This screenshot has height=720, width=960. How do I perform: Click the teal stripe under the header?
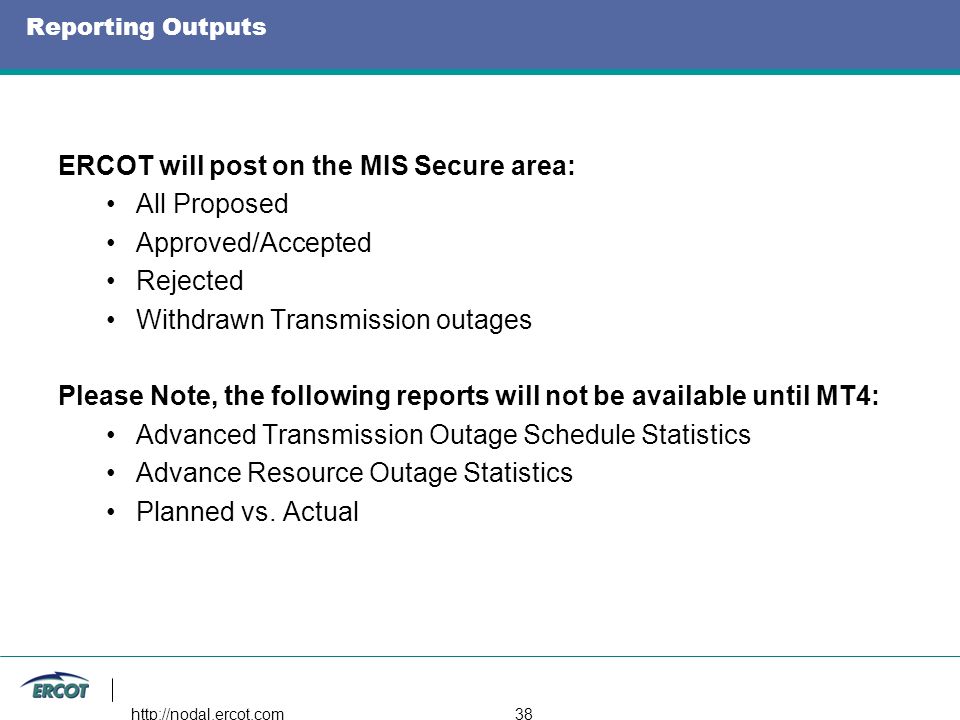tap(480, 72)
